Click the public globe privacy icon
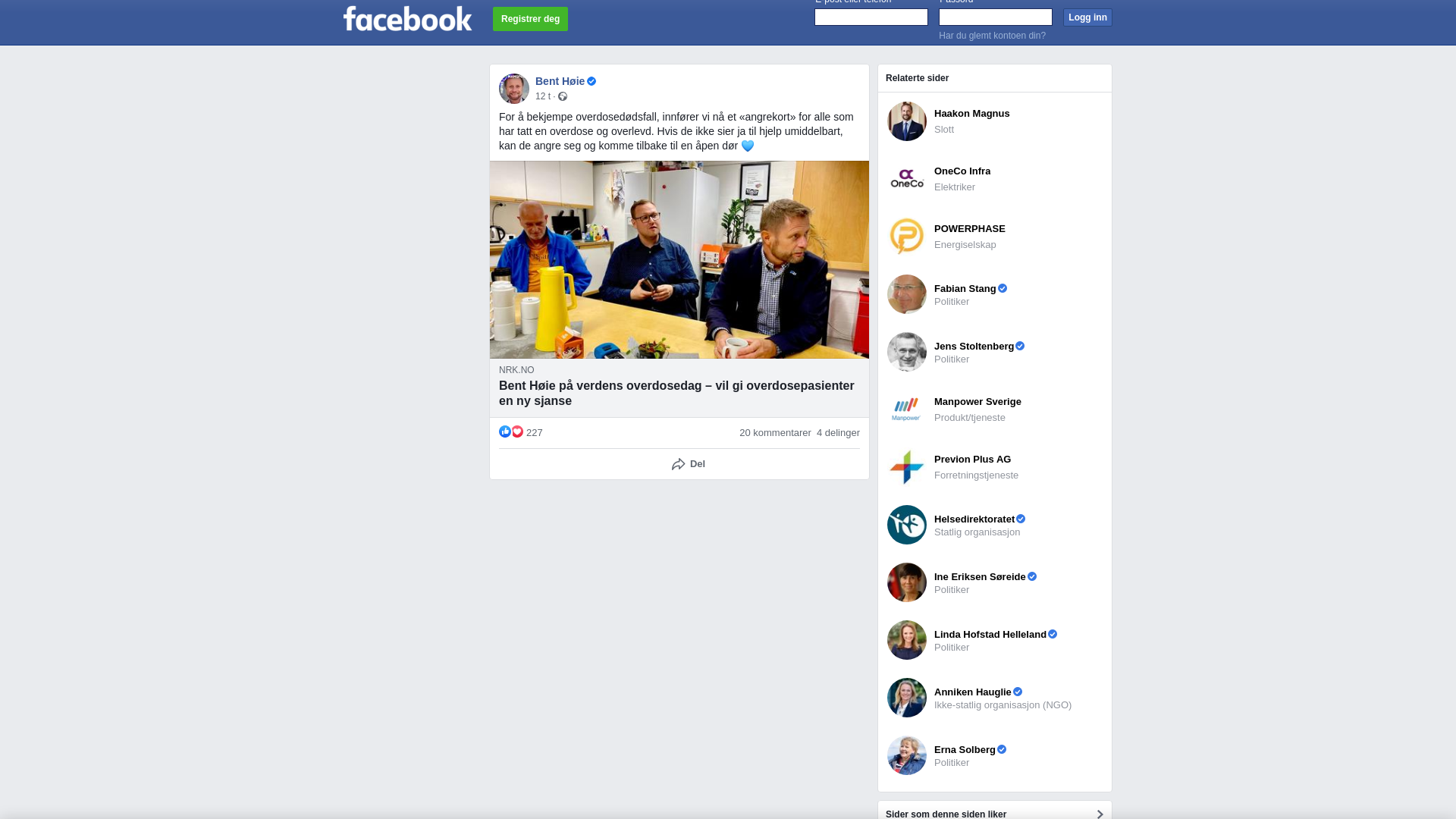The height and width of the screenshot is (819, 1456). pos(563,96)
